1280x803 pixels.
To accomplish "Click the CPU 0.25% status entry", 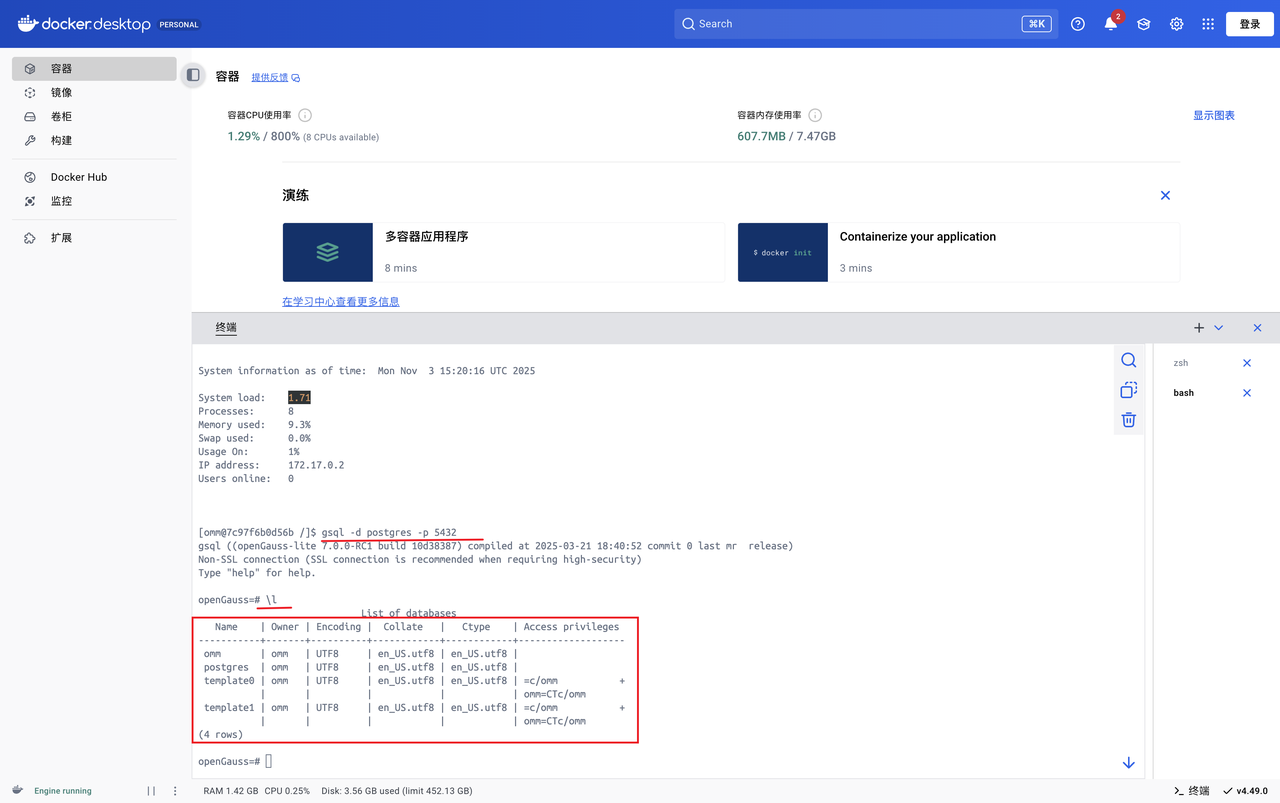I will pyautogui.click(x=287, y=791).
